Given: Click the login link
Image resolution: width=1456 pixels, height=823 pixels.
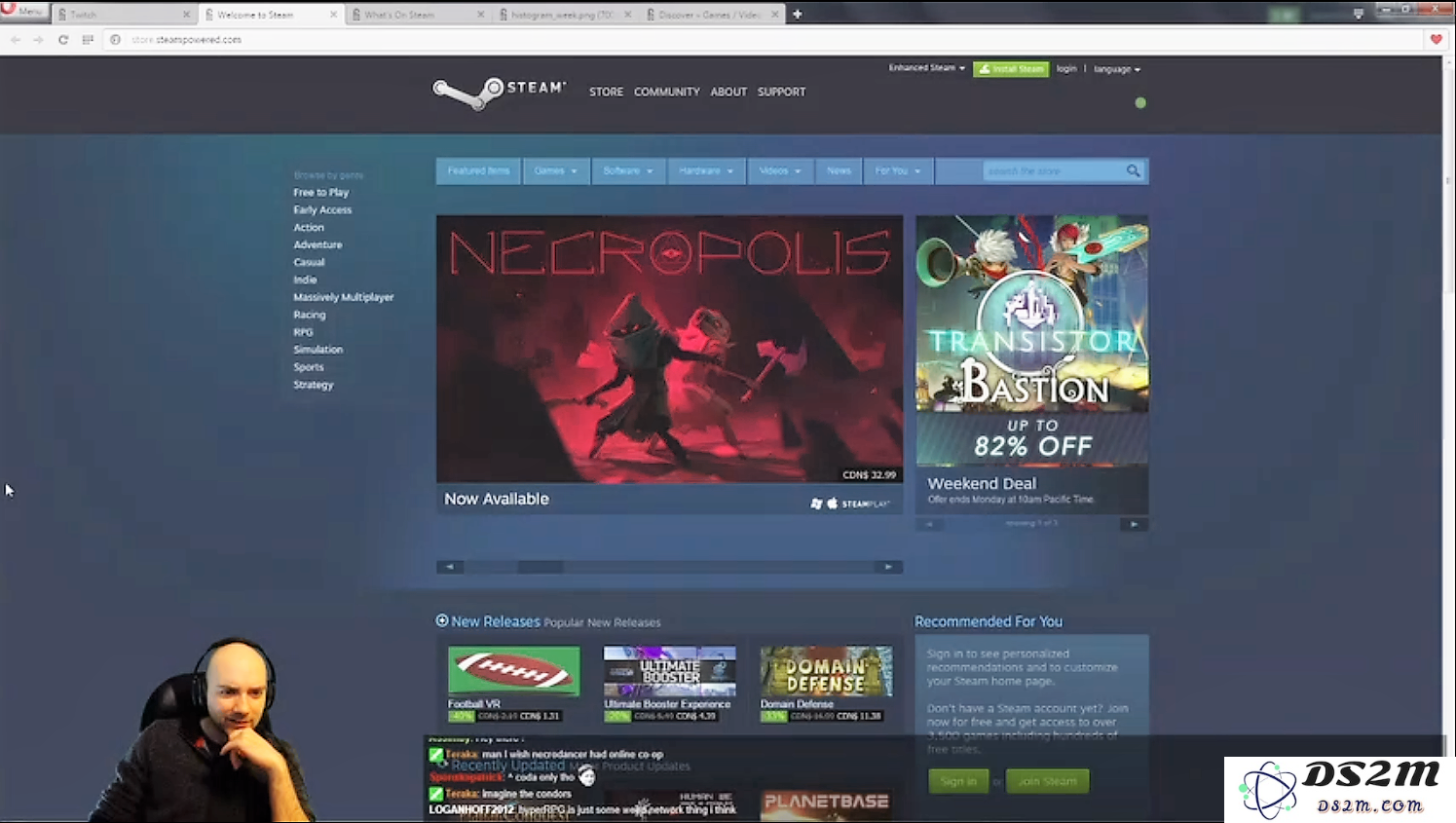Looking at the screenshot, I should click(1066, 68).
